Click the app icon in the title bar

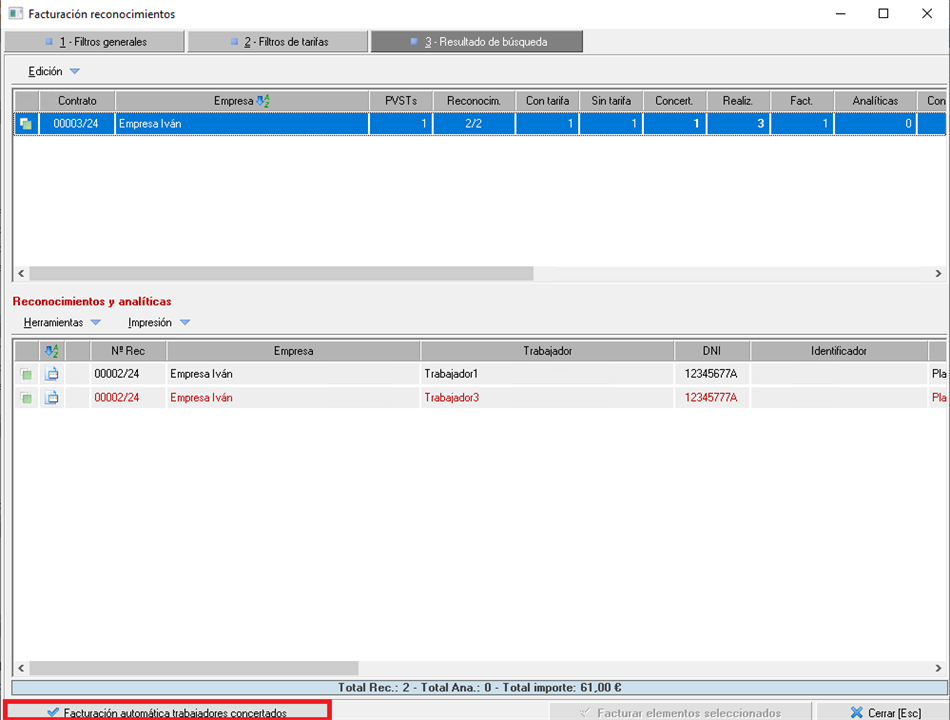(15, 14)
